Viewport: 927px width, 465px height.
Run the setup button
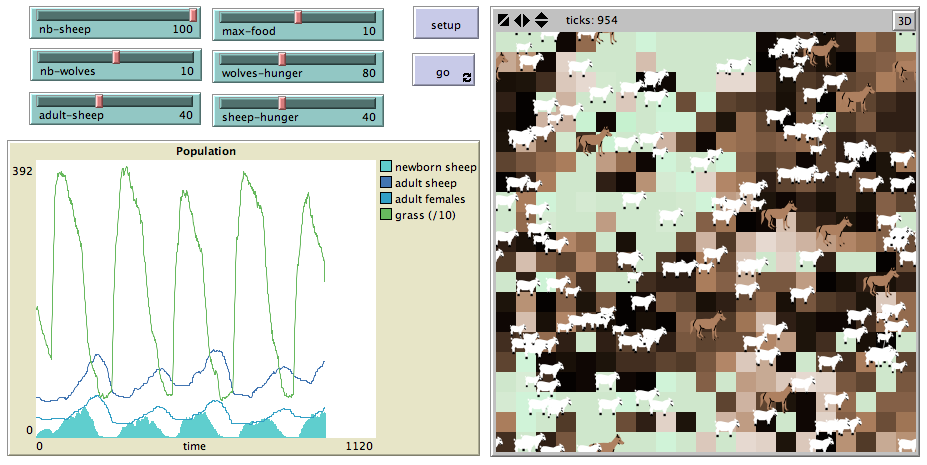pos(446,23)
